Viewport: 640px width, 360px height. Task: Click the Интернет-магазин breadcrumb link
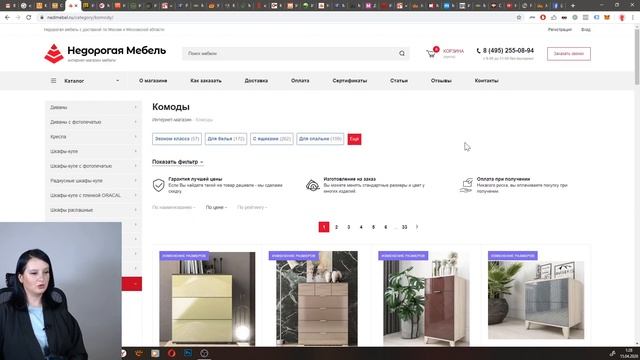(171, 120)
